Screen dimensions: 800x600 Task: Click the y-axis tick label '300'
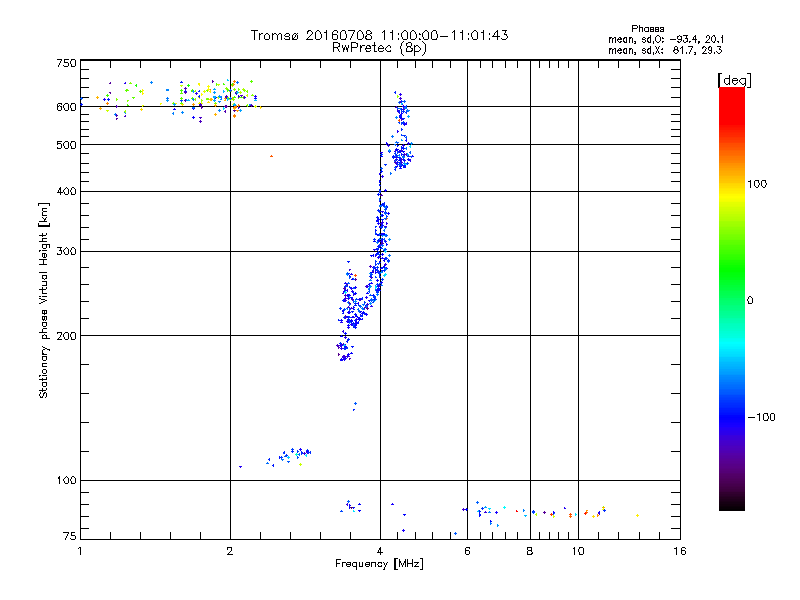tap(66, 251)
